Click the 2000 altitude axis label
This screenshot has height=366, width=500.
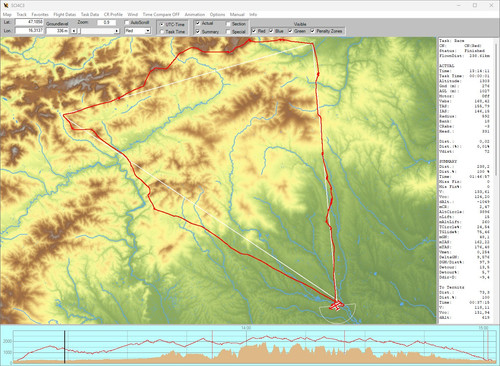pyautogui.click(x=7, y=341)
